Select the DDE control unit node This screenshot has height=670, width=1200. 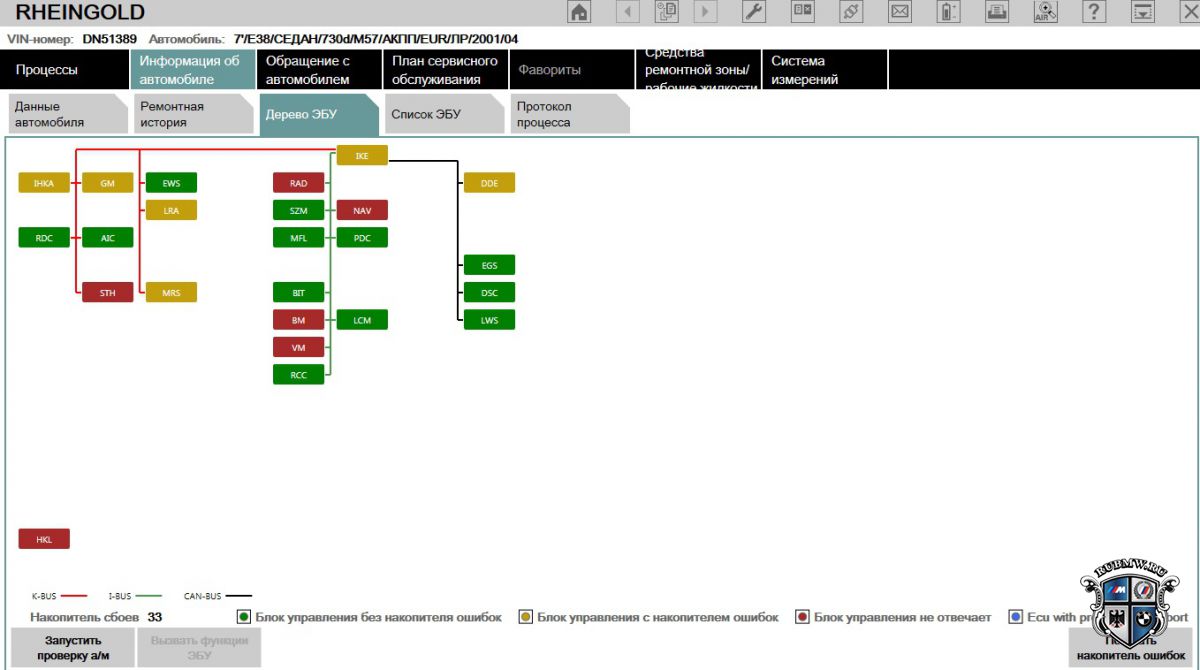click(489, 183)
